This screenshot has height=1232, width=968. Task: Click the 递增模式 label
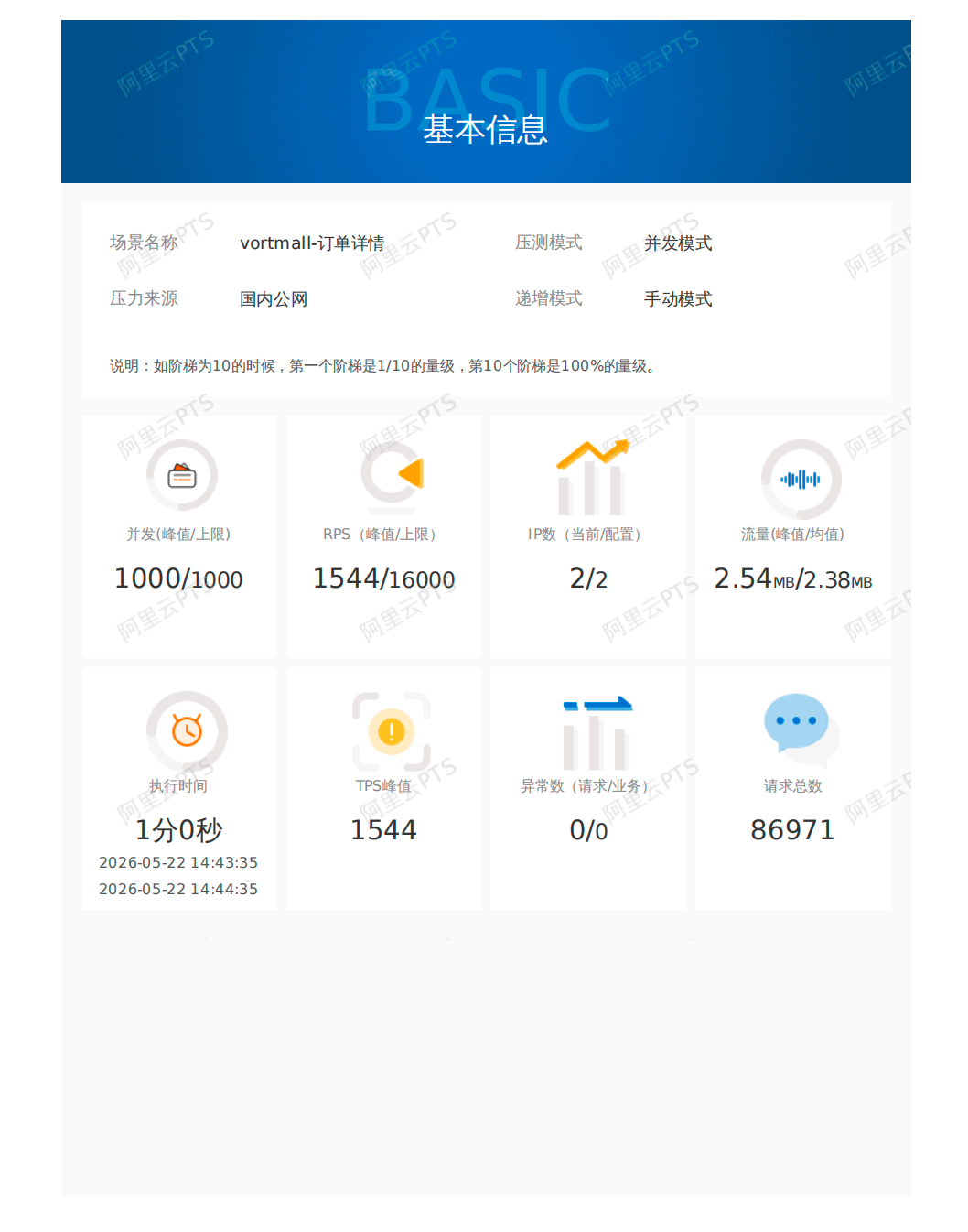click(548, 298)
